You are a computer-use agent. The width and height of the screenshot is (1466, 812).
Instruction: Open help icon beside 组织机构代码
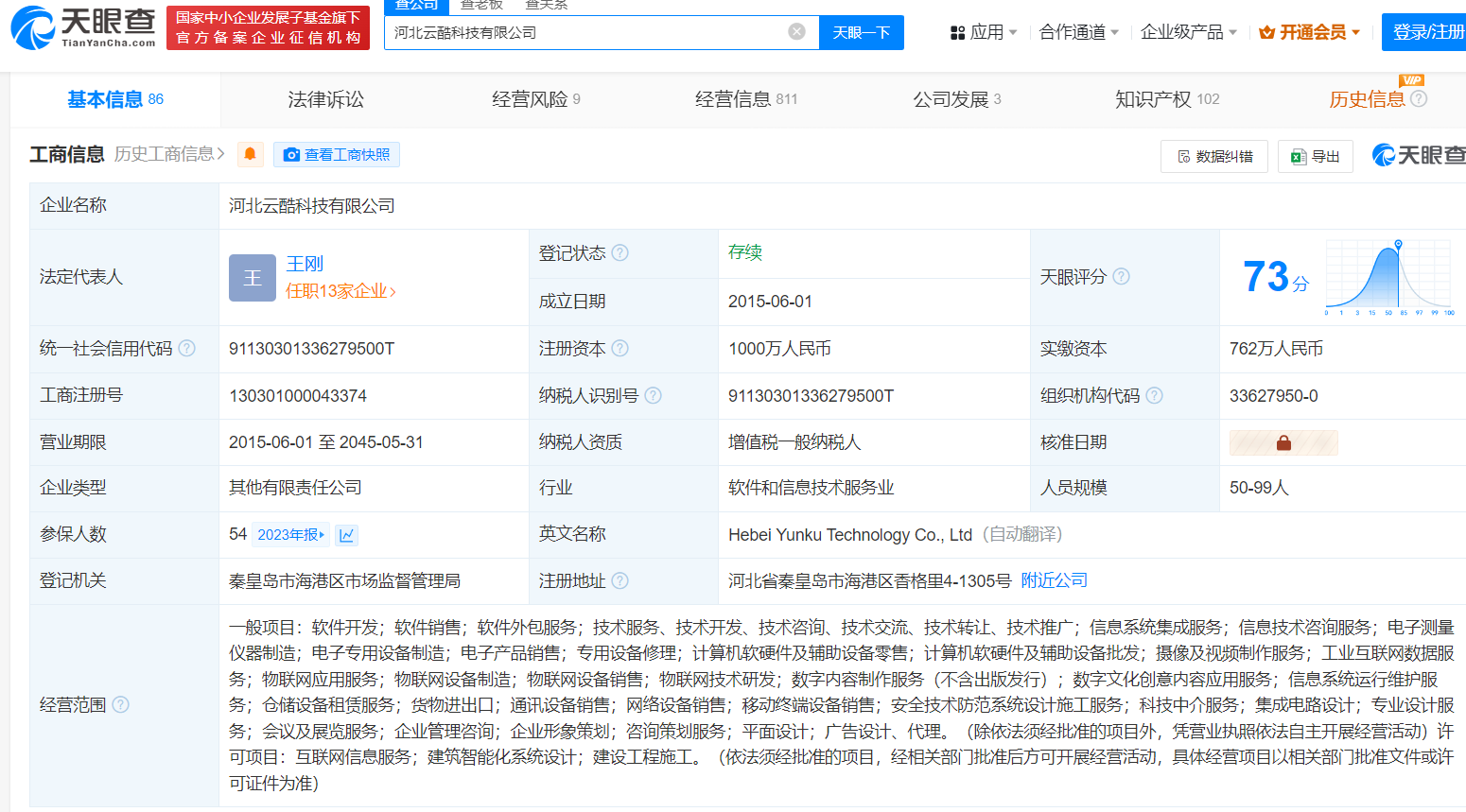(1154, 395)
